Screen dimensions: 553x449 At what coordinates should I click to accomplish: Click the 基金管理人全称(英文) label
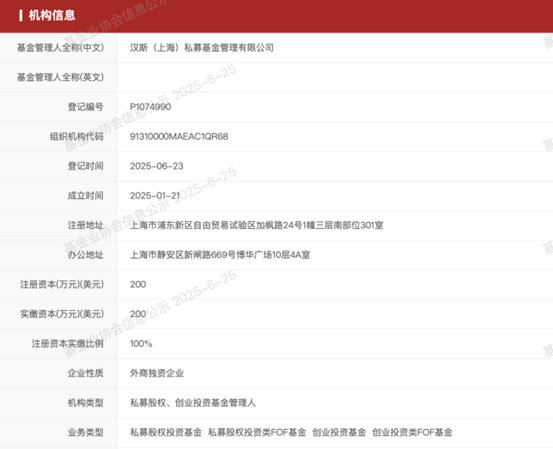[60, 77]
